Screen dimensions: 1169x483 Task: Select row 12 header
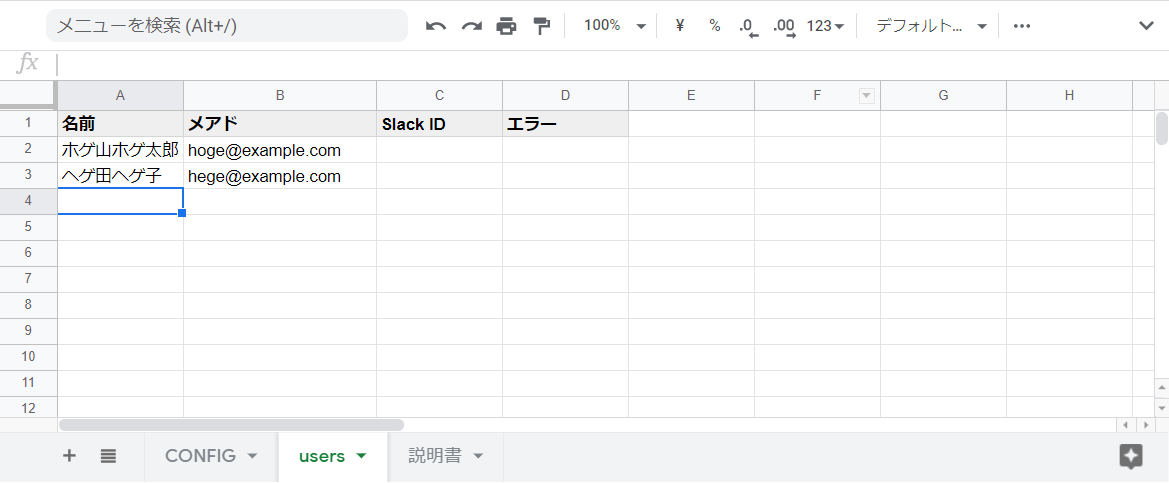click(x=28, y=407)
